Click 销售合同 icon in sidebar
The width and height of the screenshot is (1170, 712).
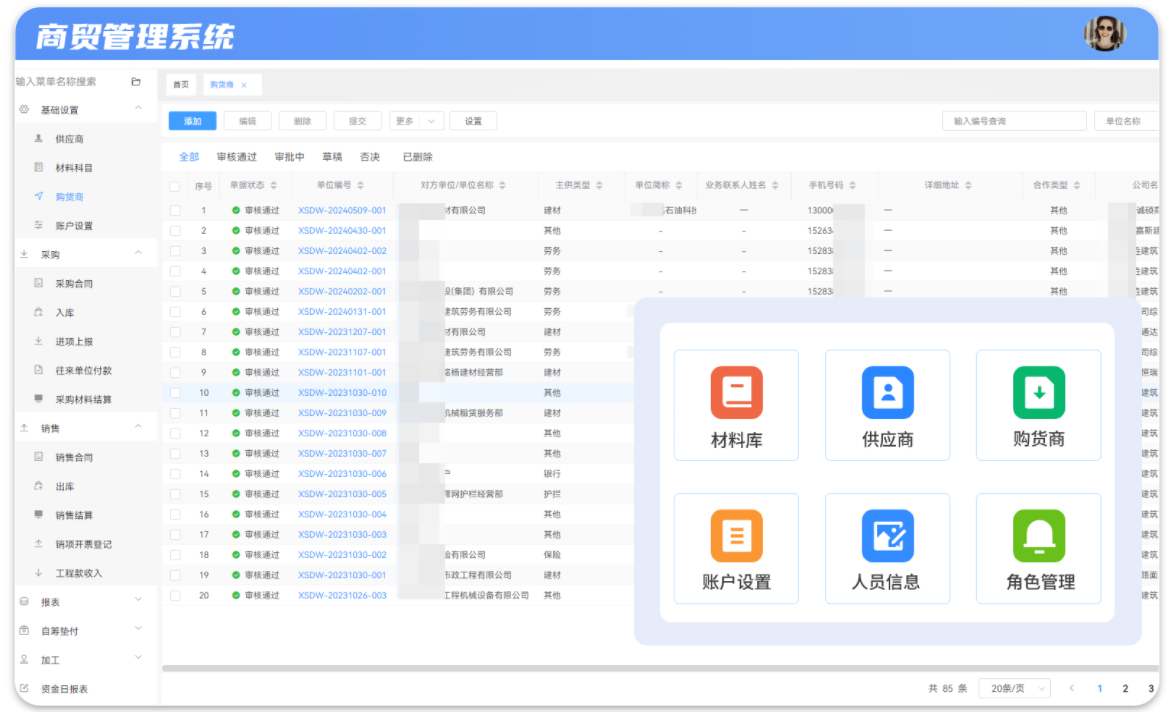pyautogui.click(x=39, y=457)
